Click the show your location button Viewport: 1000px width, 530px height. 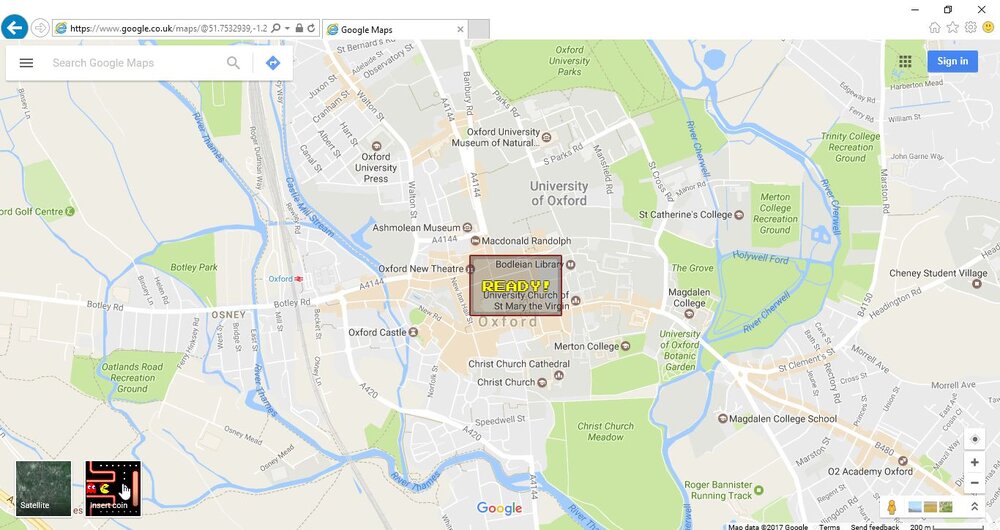point(974,439)
